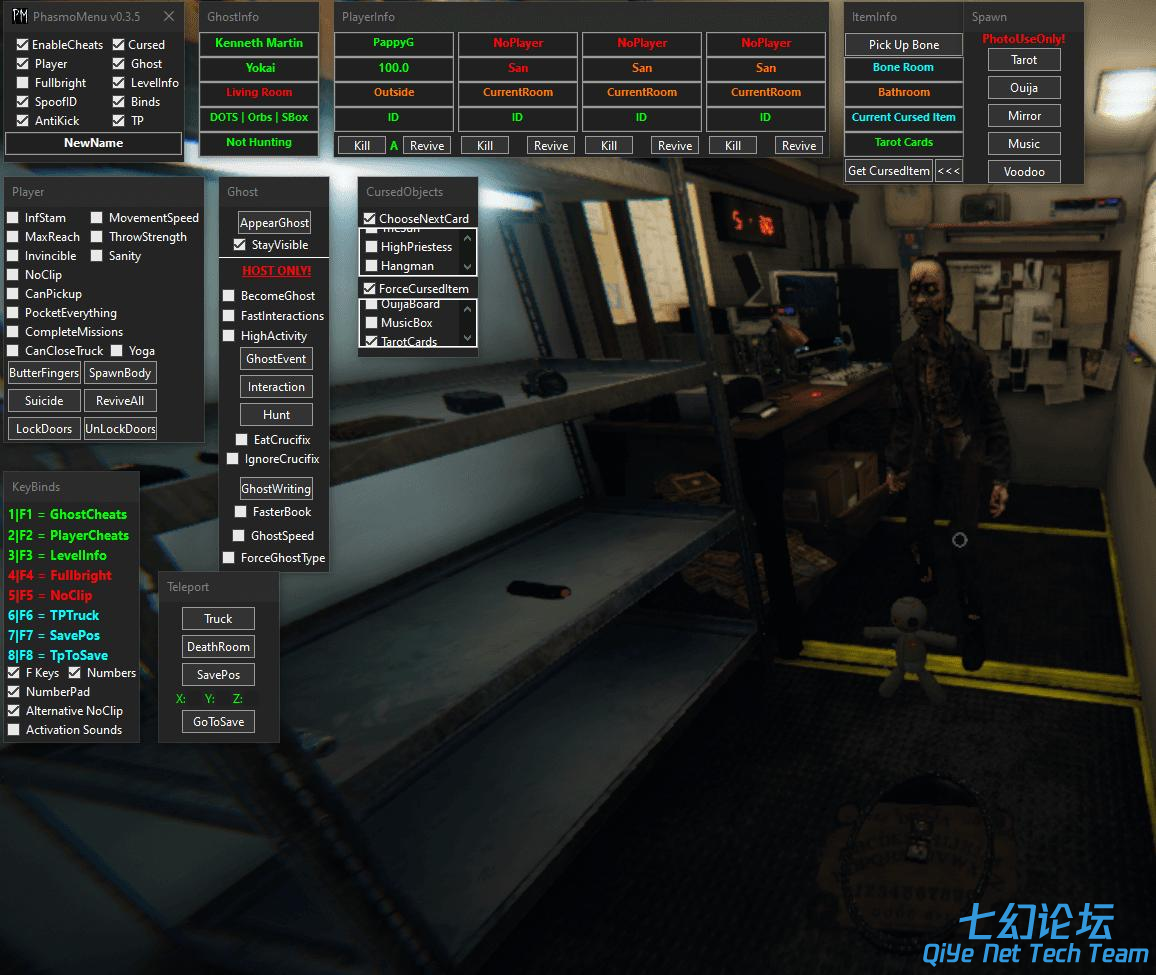Screen dimensions: 1156x975
Task: Teleport using the Truck button
Action: pyautogui.click(x=218, y=619)
